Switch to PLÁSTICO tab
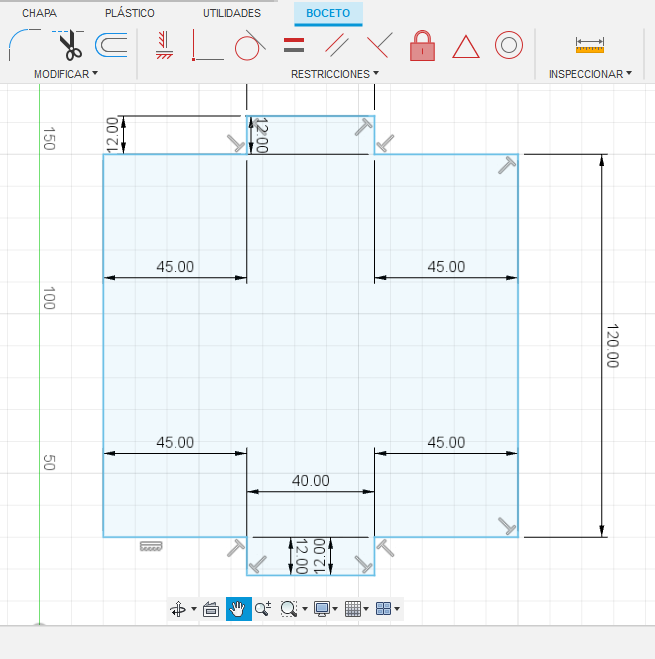 click(130, 13)
